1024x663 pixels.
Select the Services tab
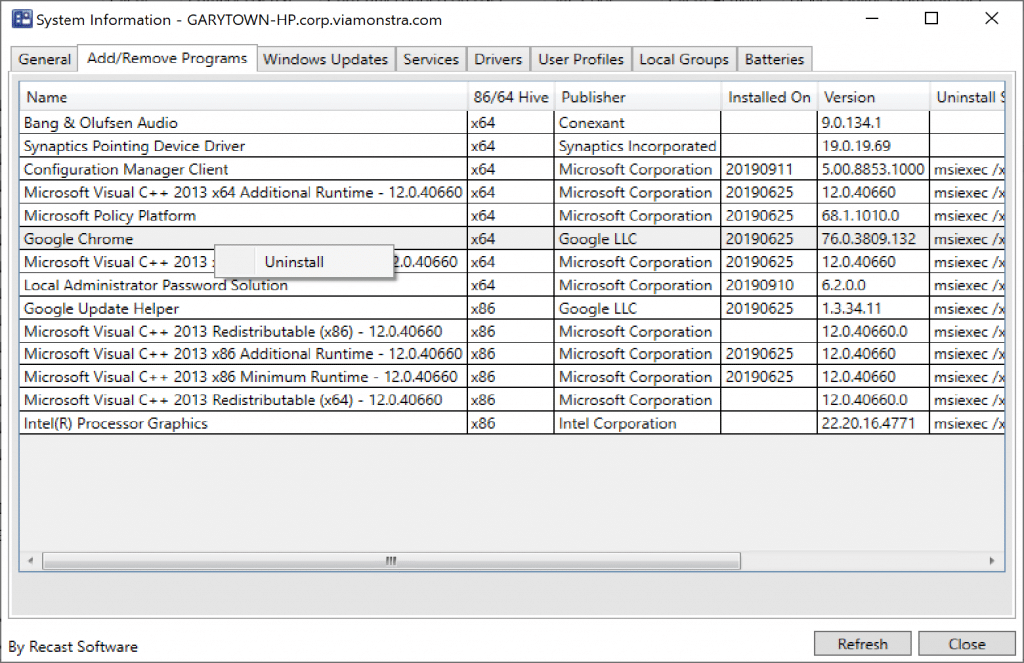pyautogui.click(x=431, y=59)
